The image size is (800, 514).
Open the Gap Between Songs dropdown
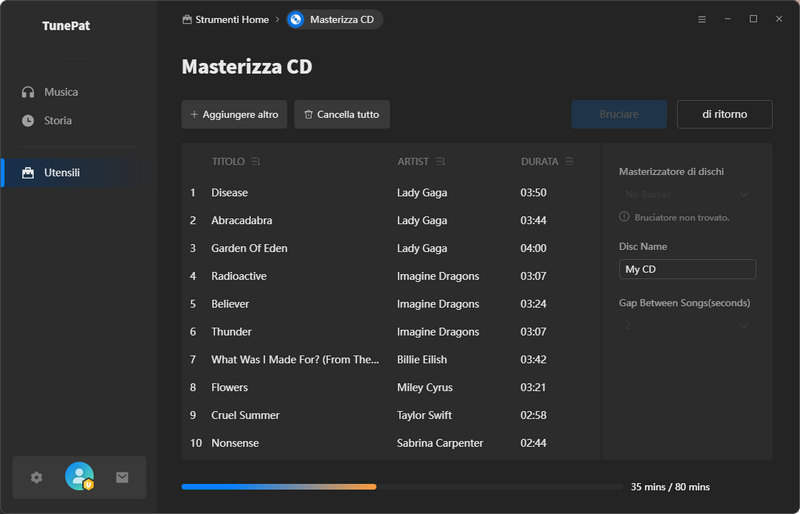(x=687, y=325)
